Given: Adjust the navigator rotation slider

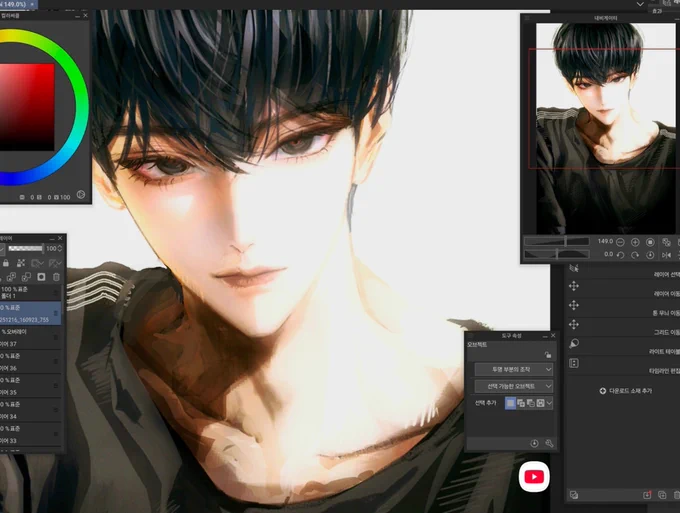Looking at the screenshot, I should pyautogui.click(x=557, y=254).
